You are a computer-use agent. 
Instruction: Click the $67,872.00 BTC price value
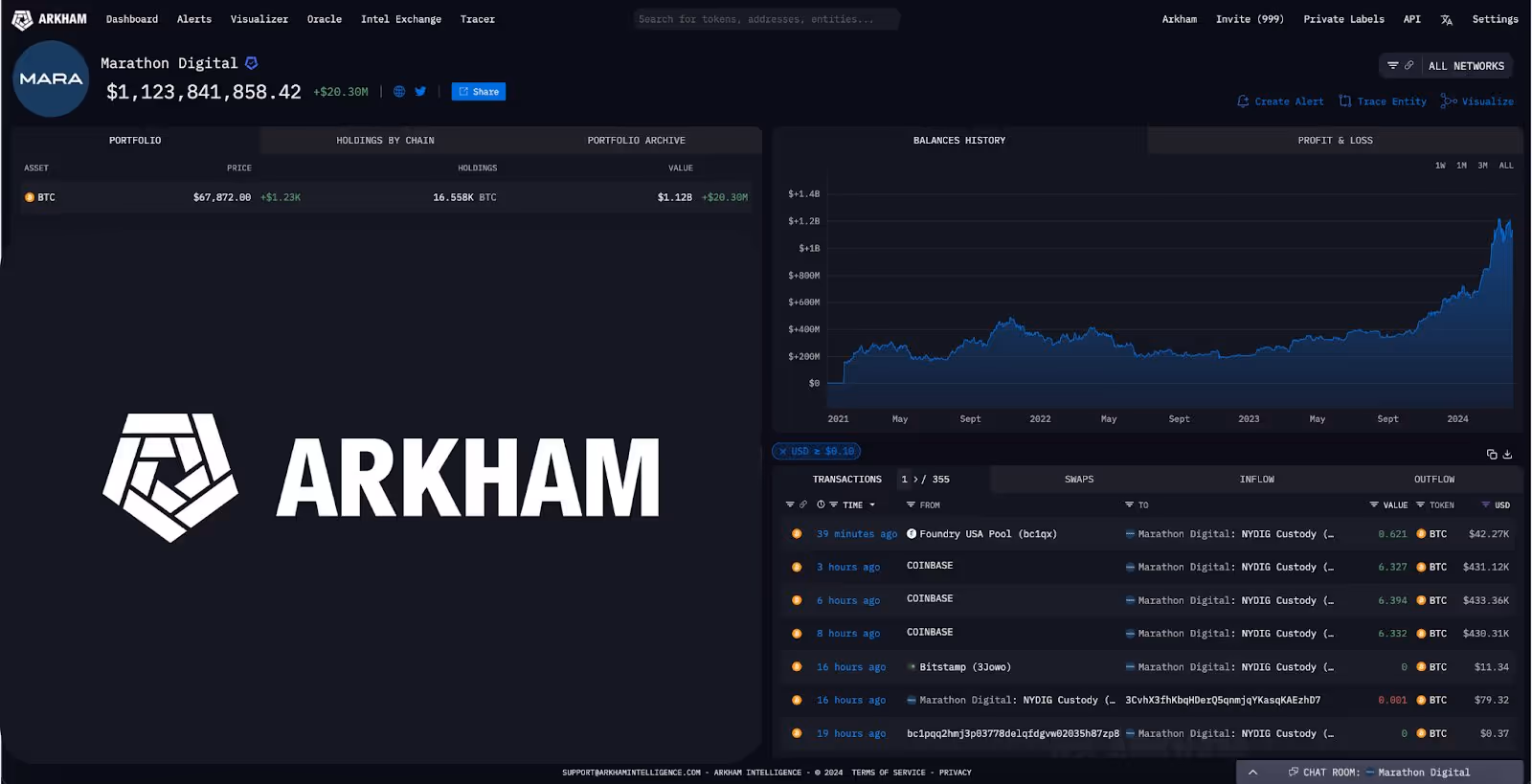(x=222, y=197)
